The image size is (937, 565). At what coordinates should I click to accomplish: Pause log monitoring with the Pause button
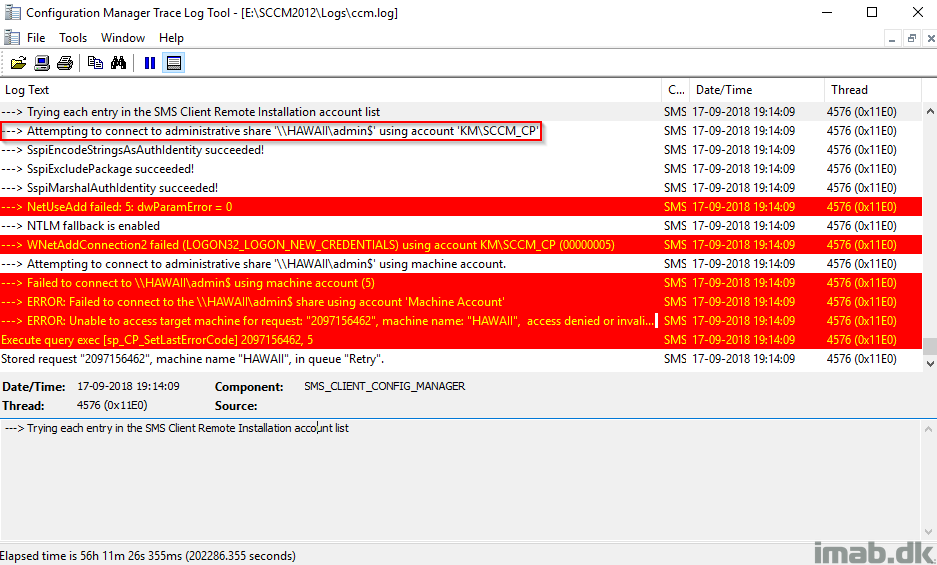pos(150,63)
